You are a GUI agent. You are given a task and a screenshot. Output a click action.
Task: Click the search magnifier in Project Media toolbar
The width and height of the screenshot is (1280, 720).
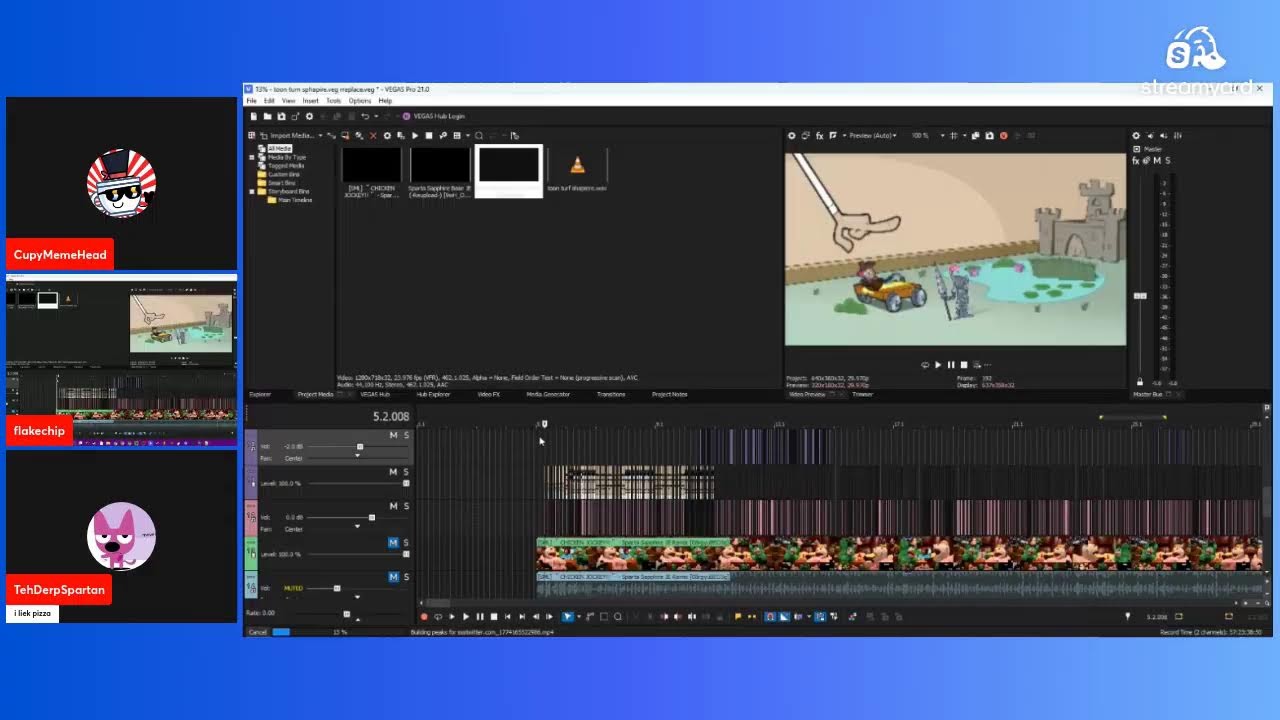[x=479, y=135]
